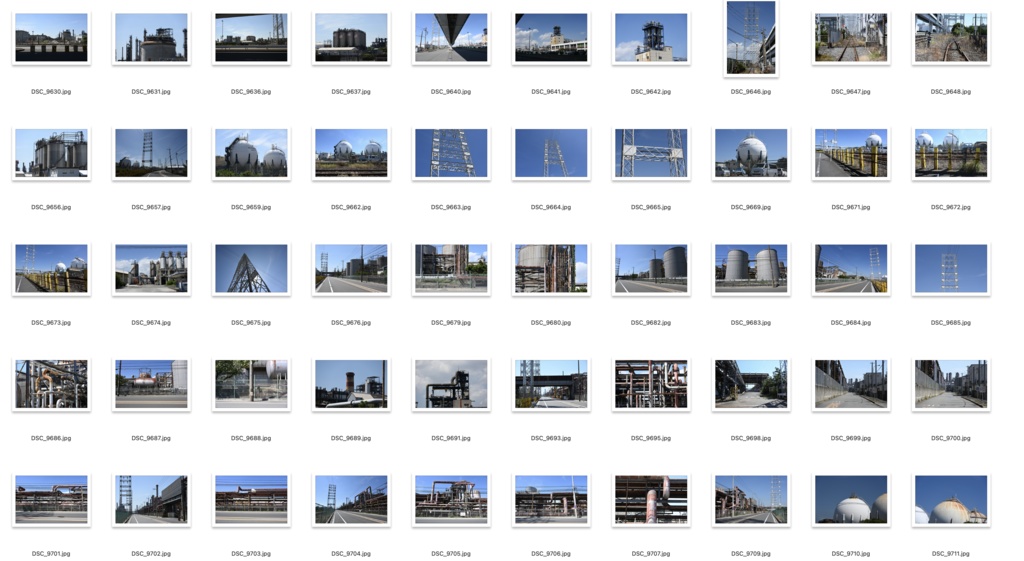Select the DSC_9705.jpg photo thumbnail
Image resolution: width=1024 pixels, height=561 pixels.
451,500
